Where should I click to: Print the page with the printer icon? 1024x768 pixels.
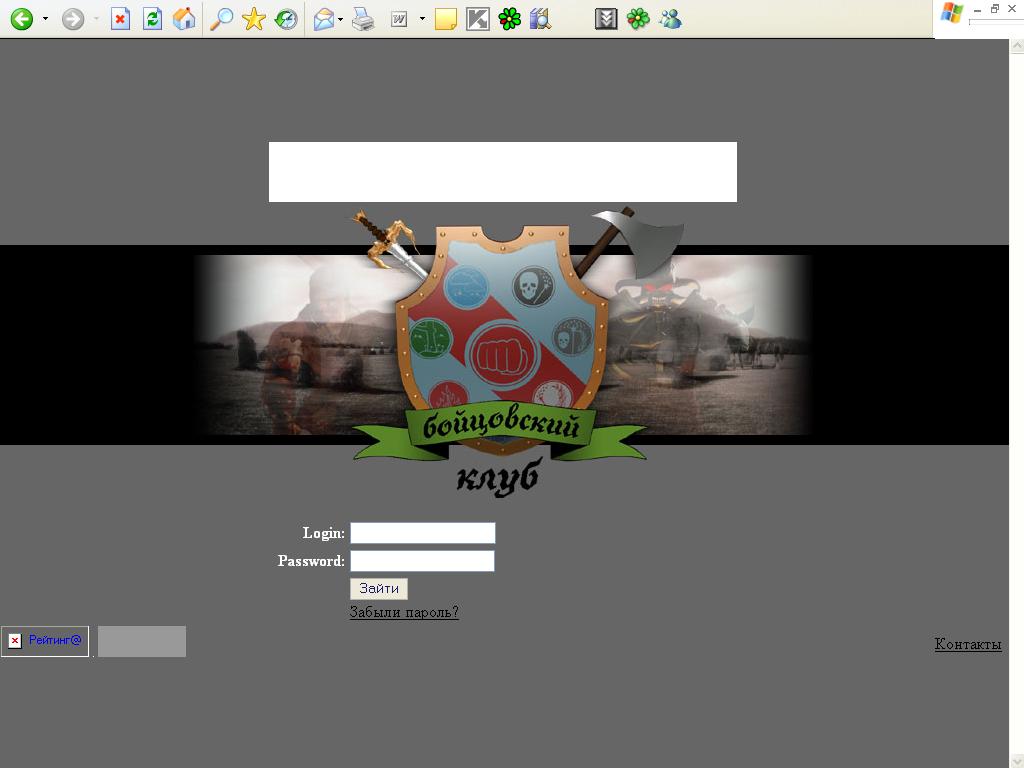click(363, 19)
